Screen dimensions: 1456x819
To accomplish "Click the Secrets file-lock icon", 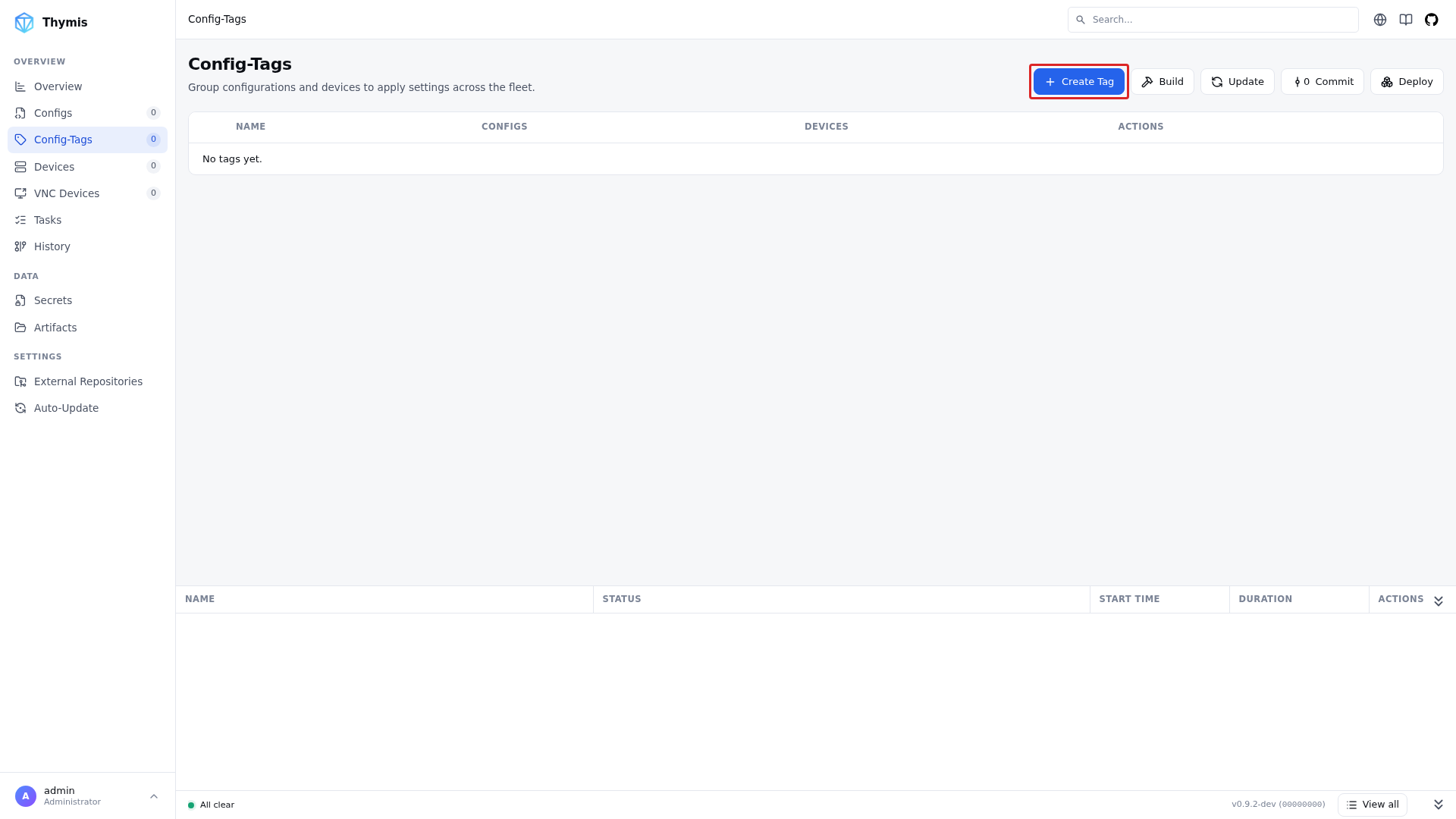I will click(x=20, y=300).
